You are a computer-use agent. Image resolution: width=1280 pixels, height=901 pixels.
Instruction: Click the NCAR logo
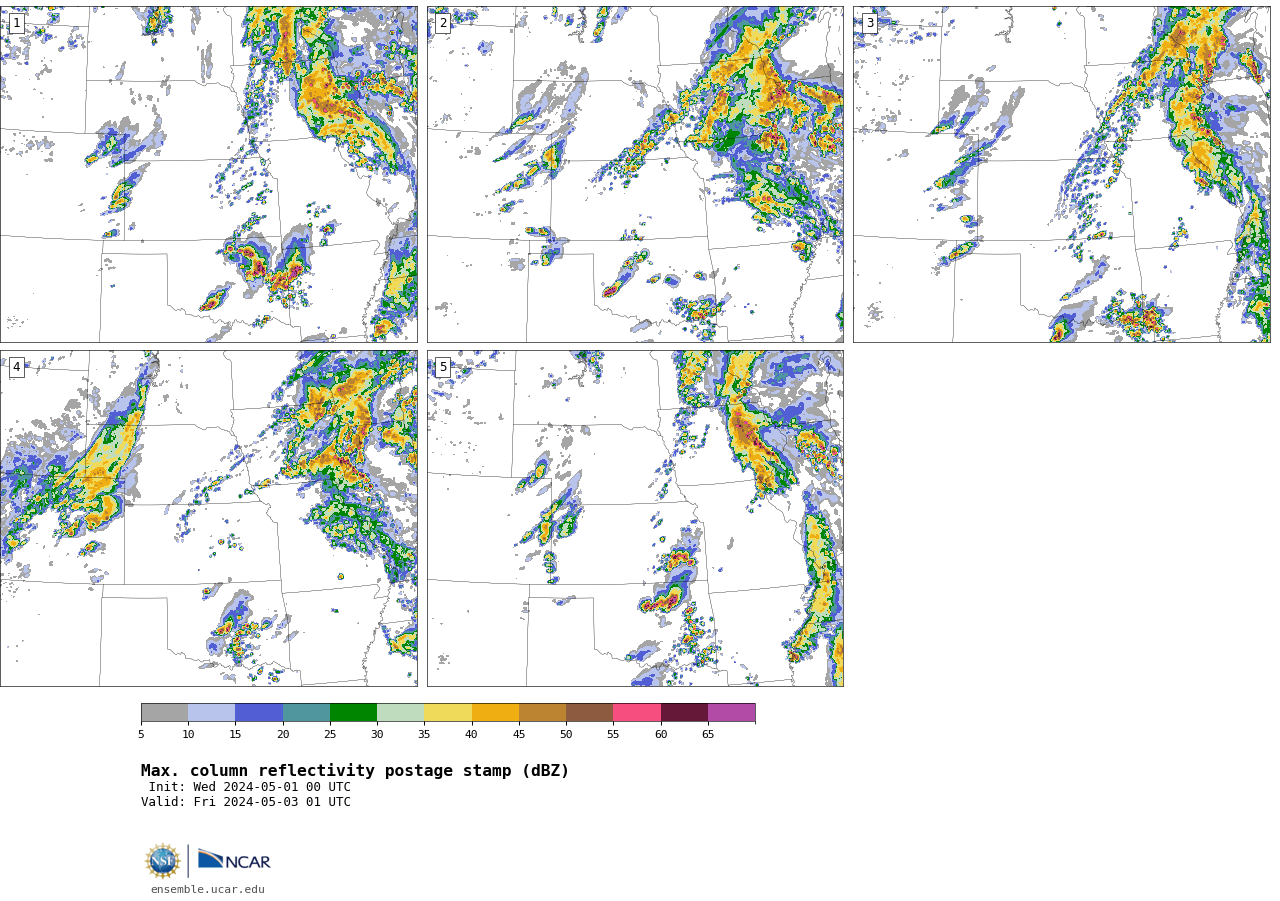click(234, 860)
